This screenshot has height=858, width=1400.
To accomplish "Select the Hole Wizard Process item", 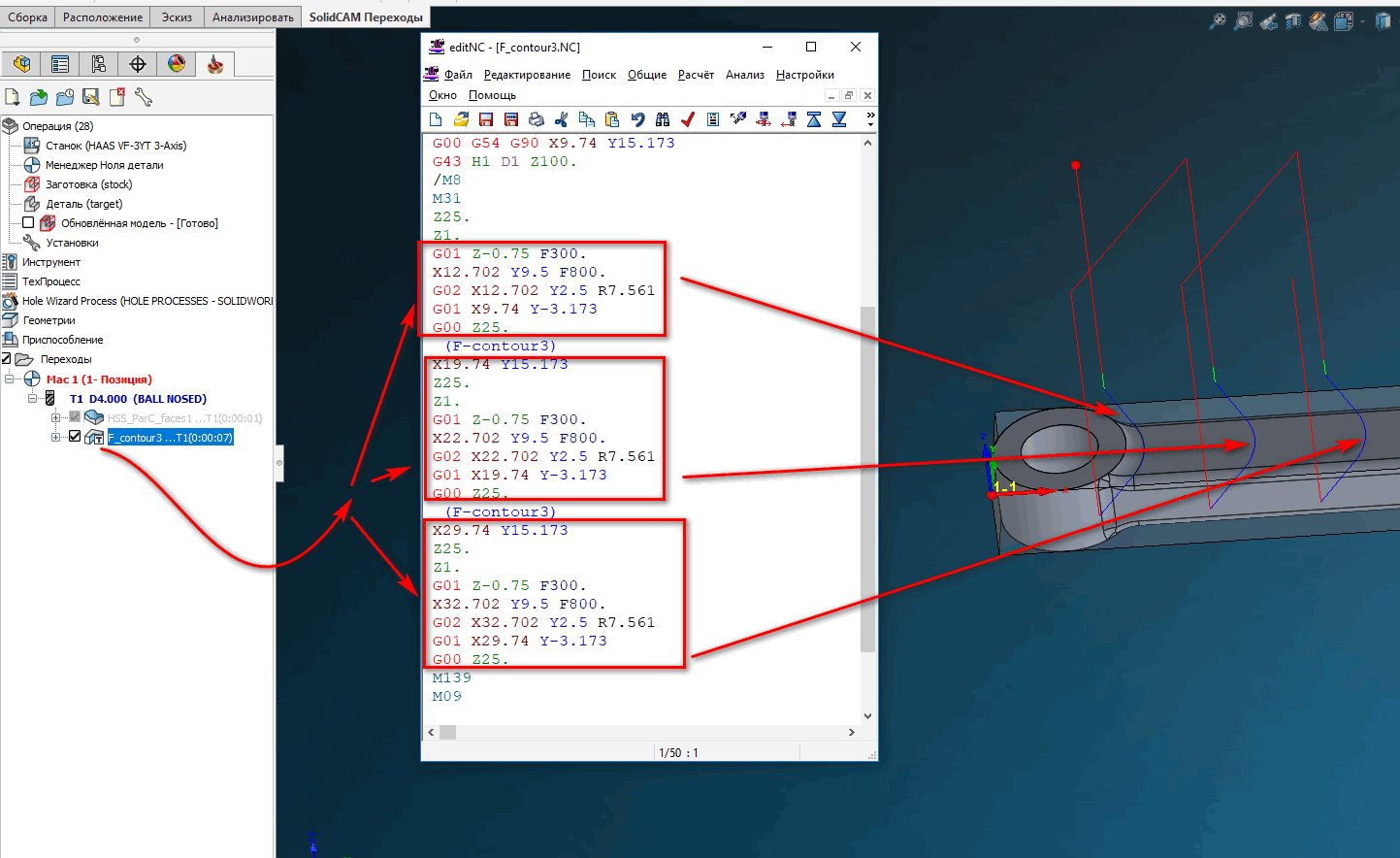I will click(147, 301).
